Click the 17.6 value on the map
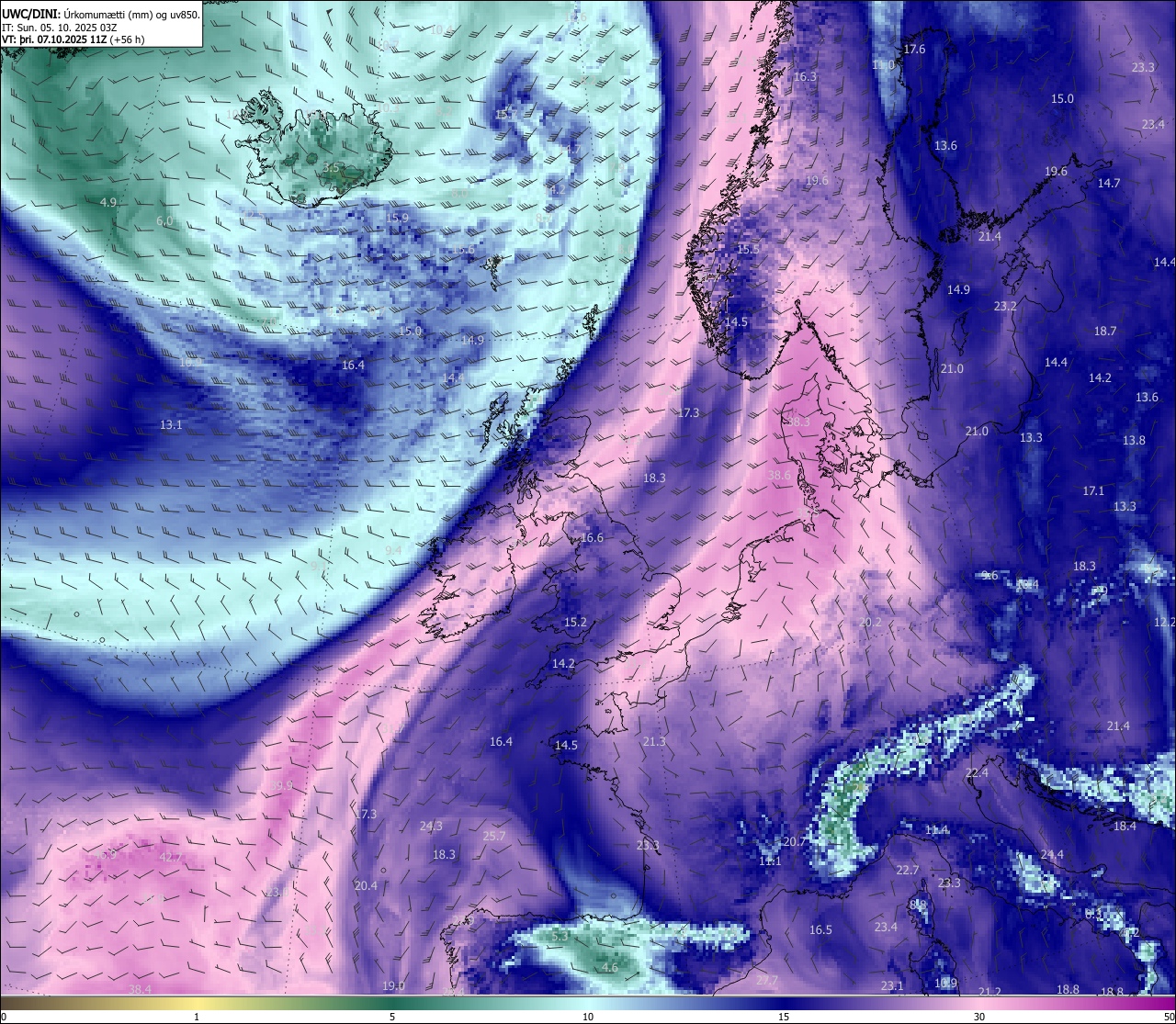The width and height of the screenshot is (1176, 1024). [x=914, y=50]
